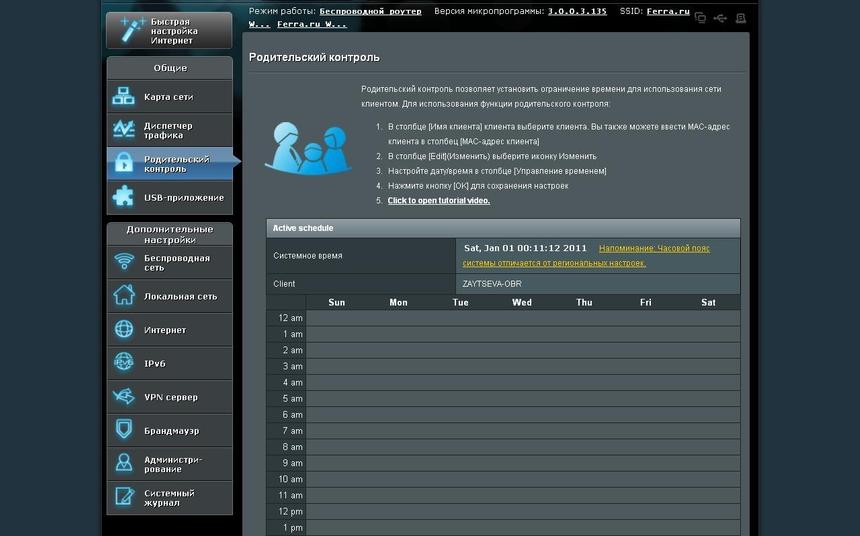Image resolution: width=860 pixels, height=536 pixels.
Task: Open the IPv6 settings icon
Action: tap(124, 363)
